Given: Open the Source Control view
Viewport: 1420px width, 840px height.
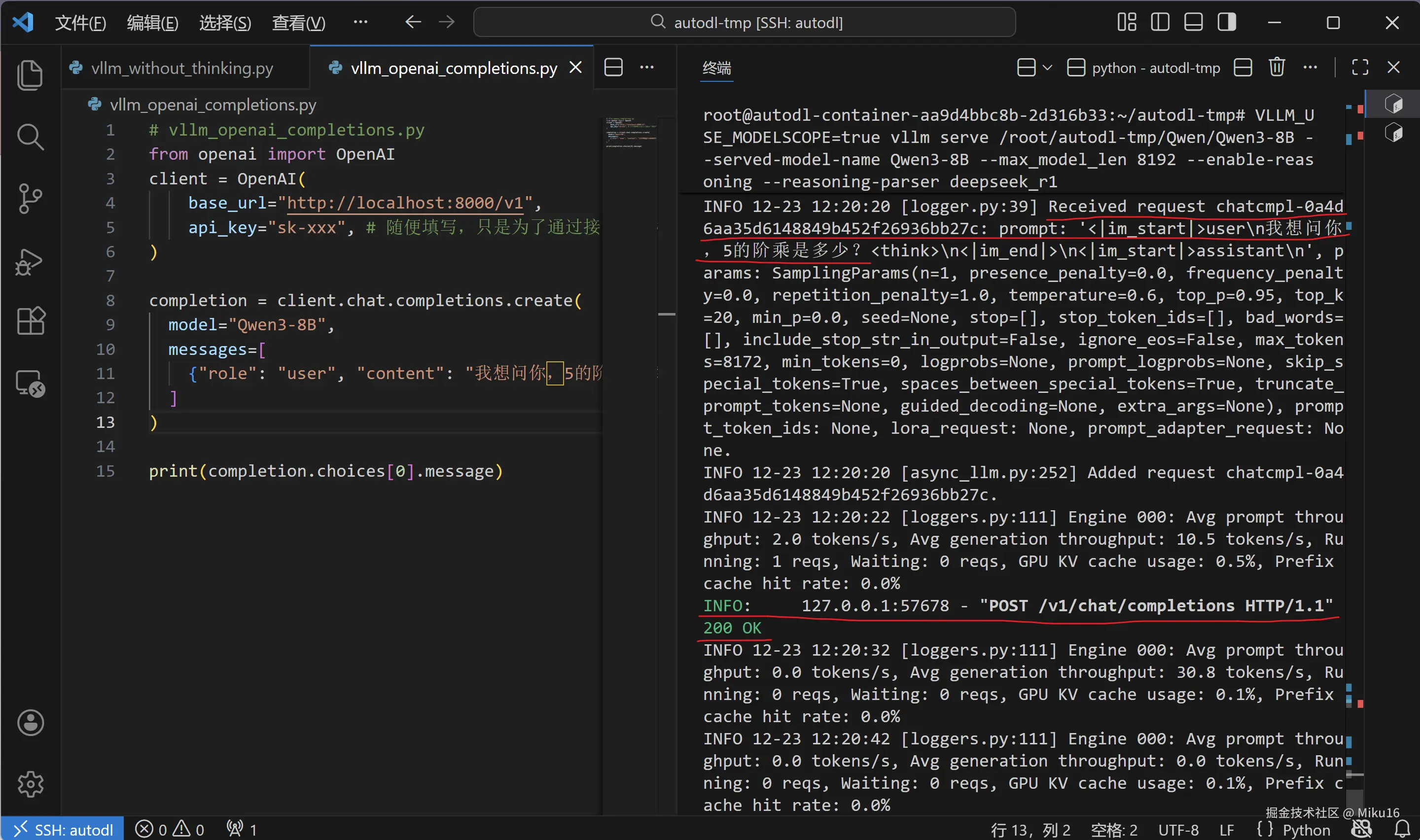Looking at the screenshot, I should (30, 199).
